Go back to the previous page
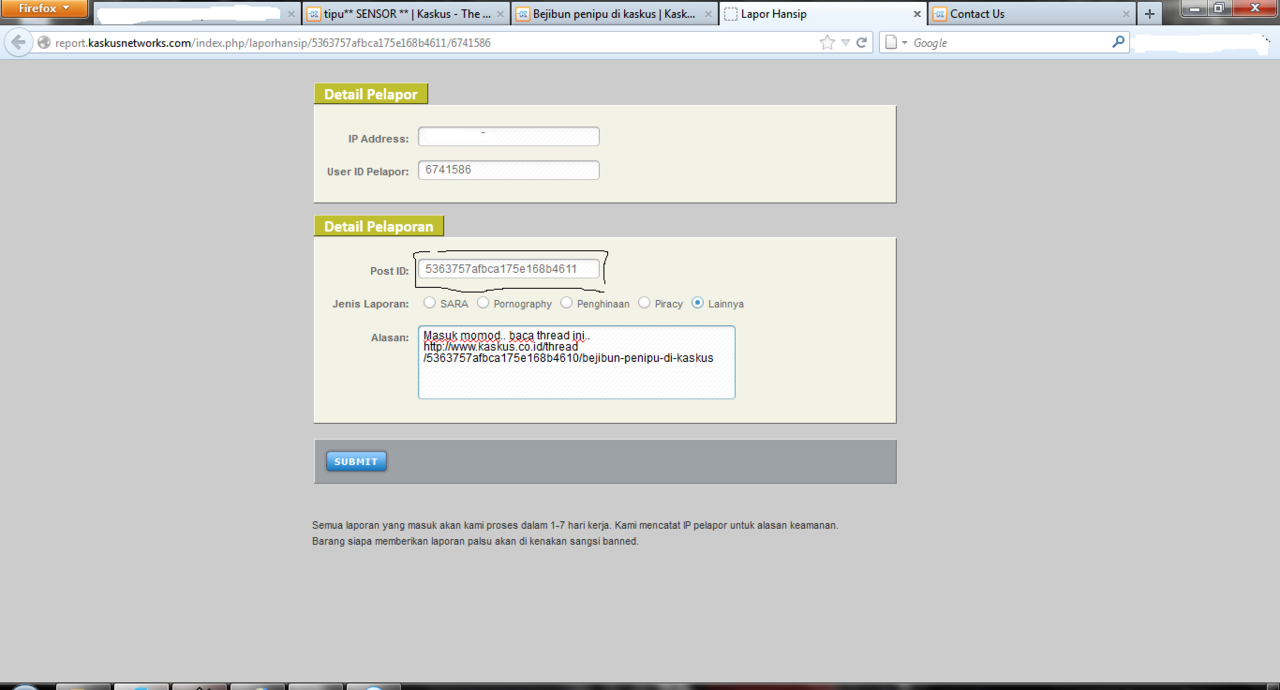 18,43
